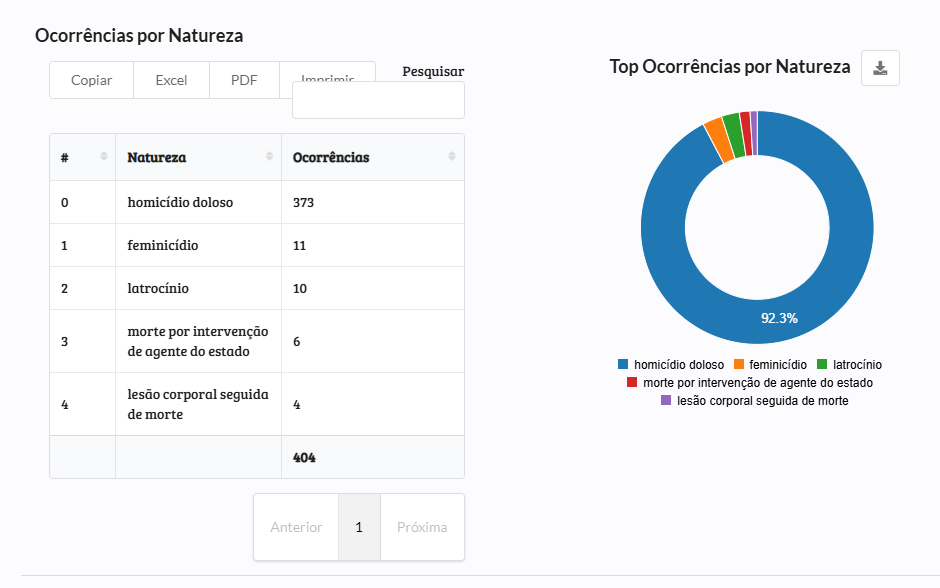The width and height of the screenshot is (940, 588).
Task: Export table using Excel button
Action: pos(171,80)
